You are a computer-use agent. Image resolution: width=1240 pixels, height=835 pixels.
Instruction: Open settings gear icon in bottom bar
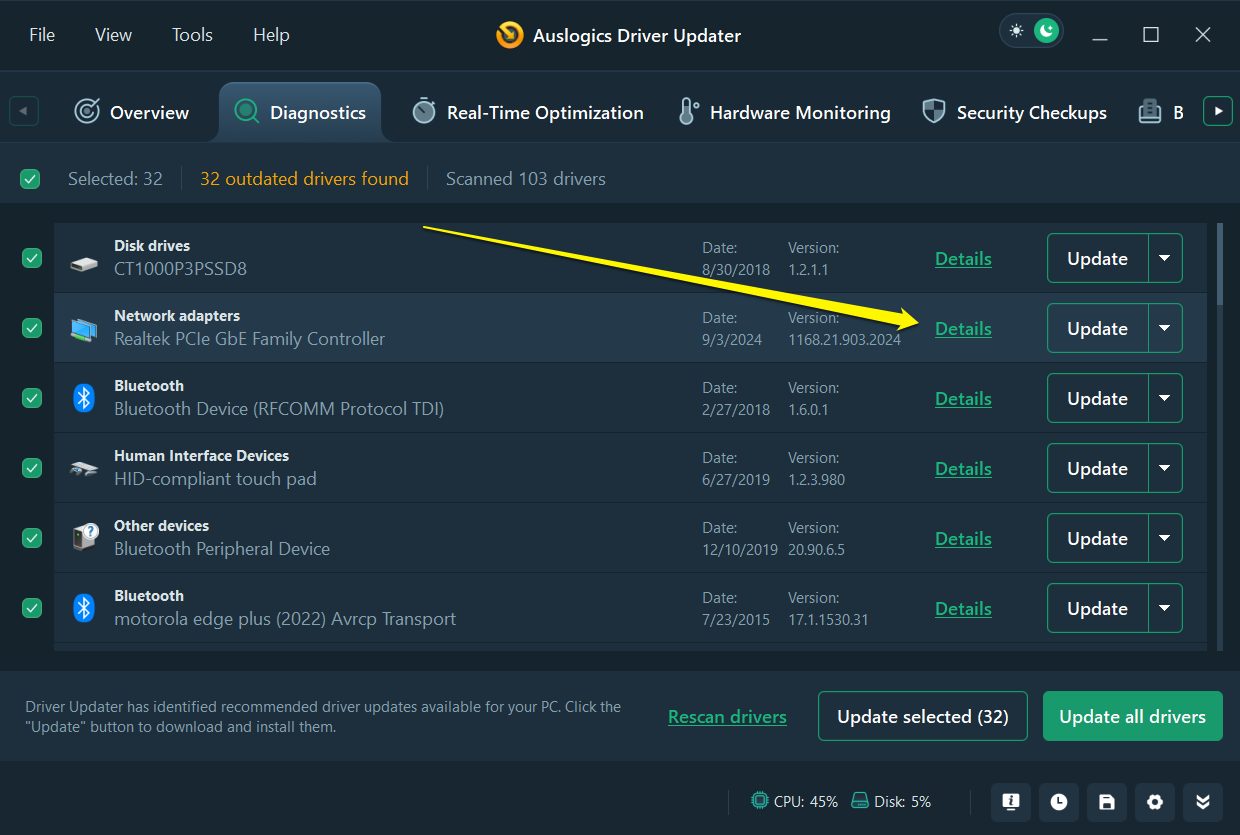click(1155, 802)
